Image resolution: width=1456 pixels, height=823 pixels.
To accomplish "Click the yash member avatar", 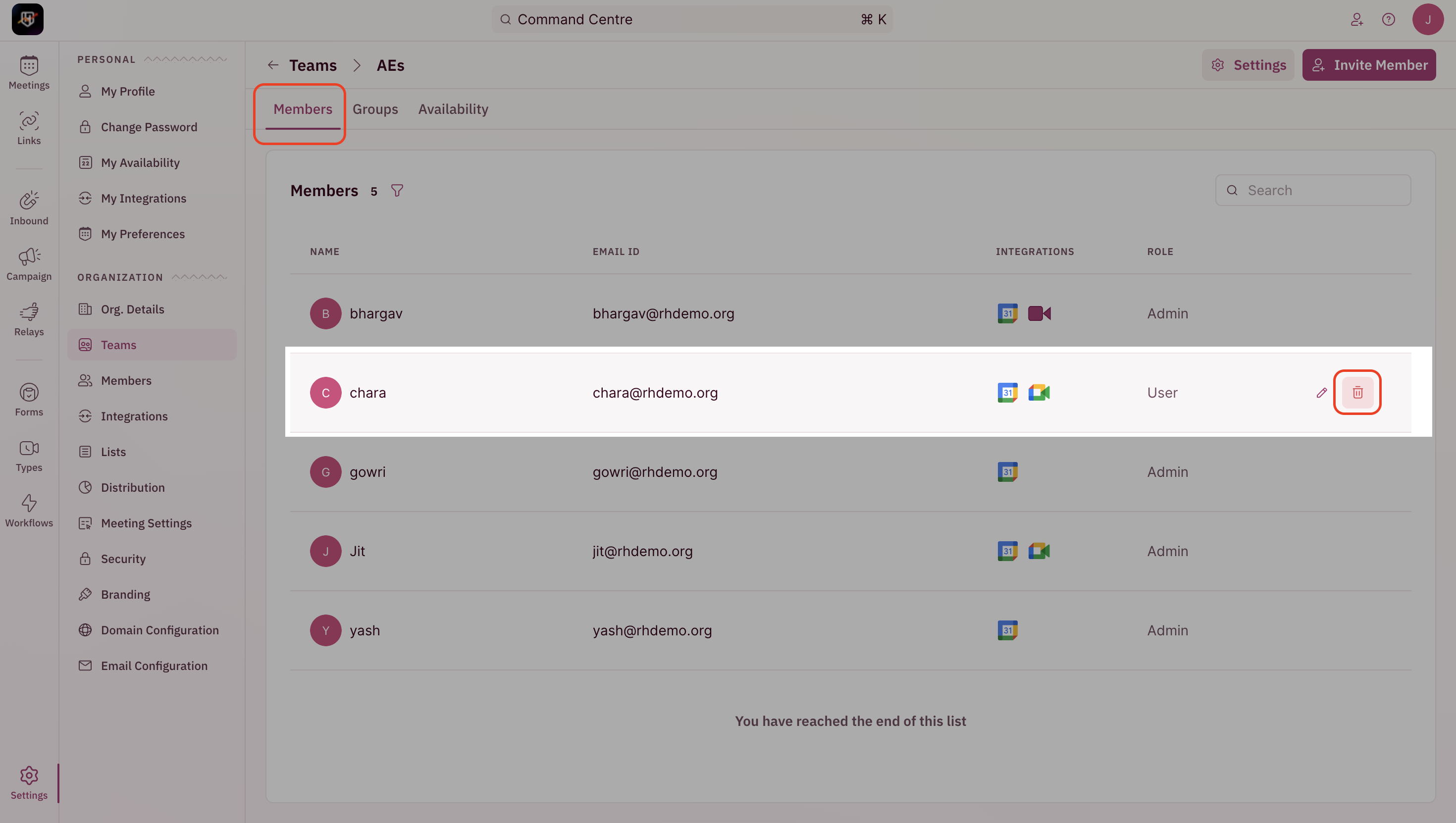I will [x=325, y=630].
